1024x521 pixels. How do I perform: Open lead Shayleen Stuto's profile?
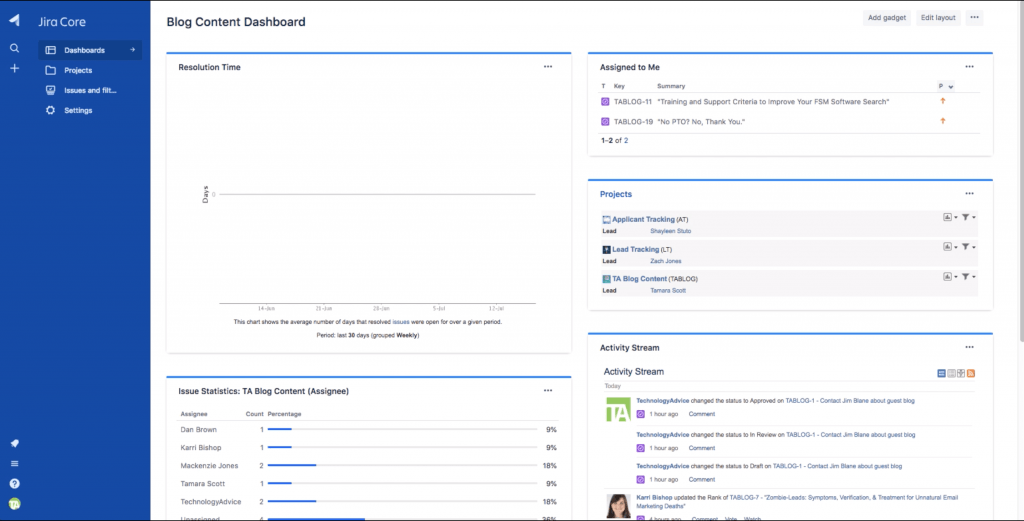coord(671,231)
